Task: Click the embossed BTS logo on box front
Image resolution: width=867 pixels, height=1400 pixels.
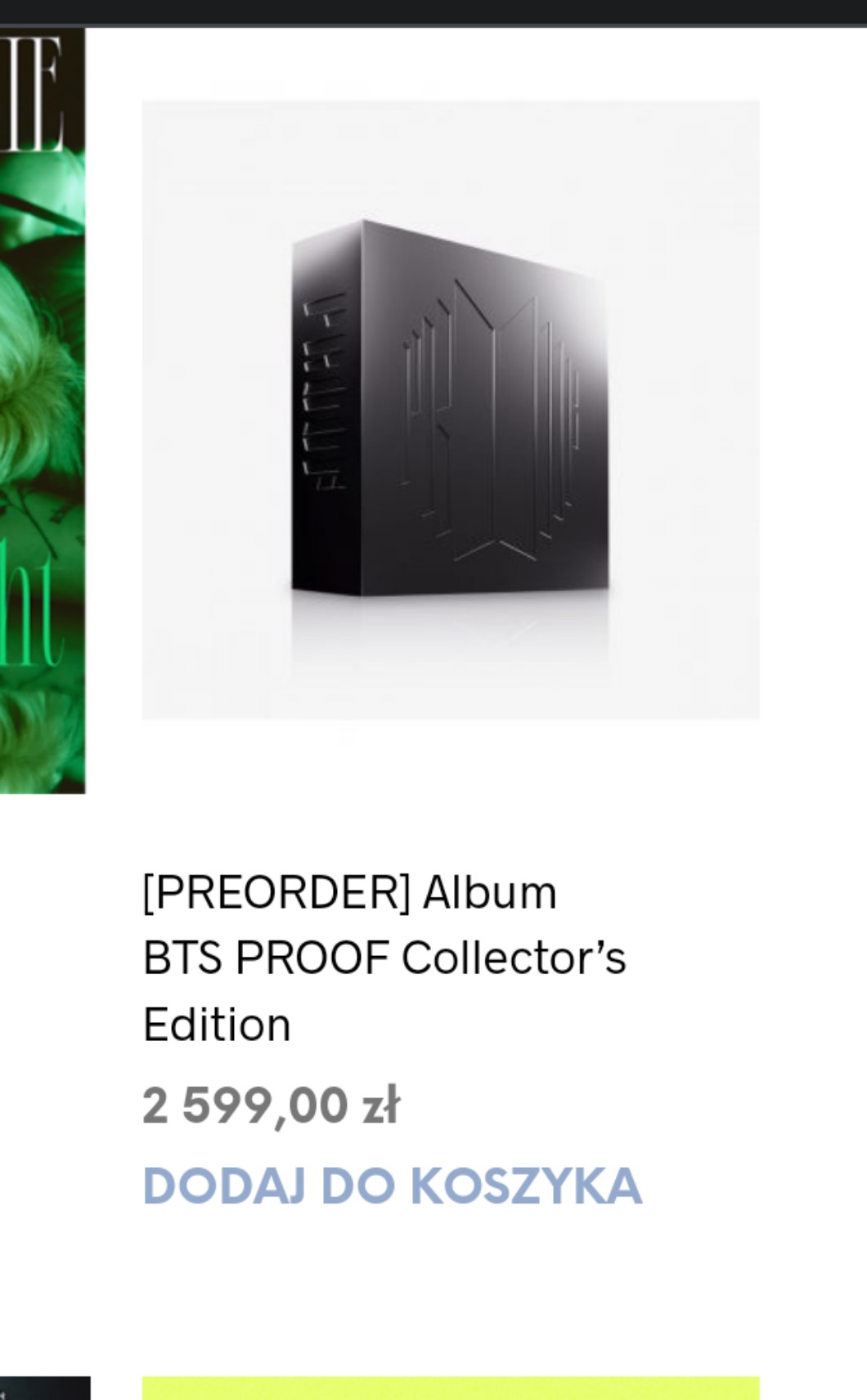Action: pos(489,422)
